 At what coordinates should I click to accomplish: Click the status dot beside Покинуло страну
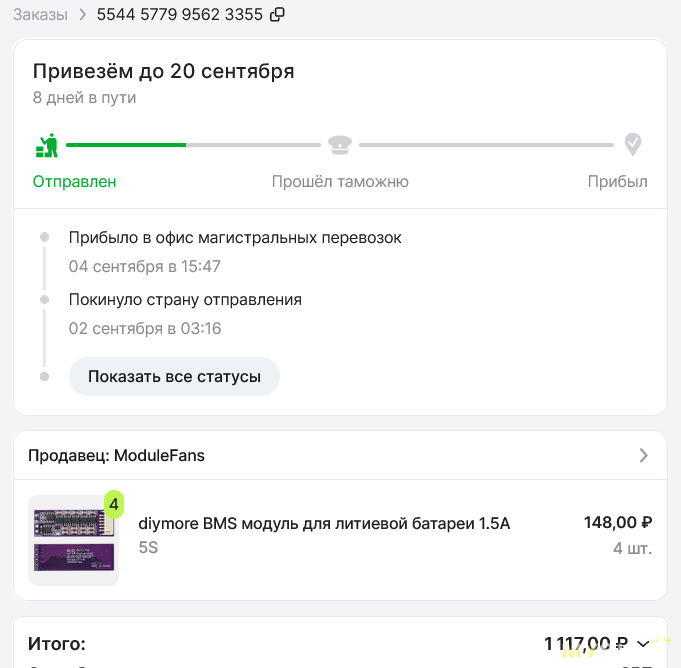(44, 300)
